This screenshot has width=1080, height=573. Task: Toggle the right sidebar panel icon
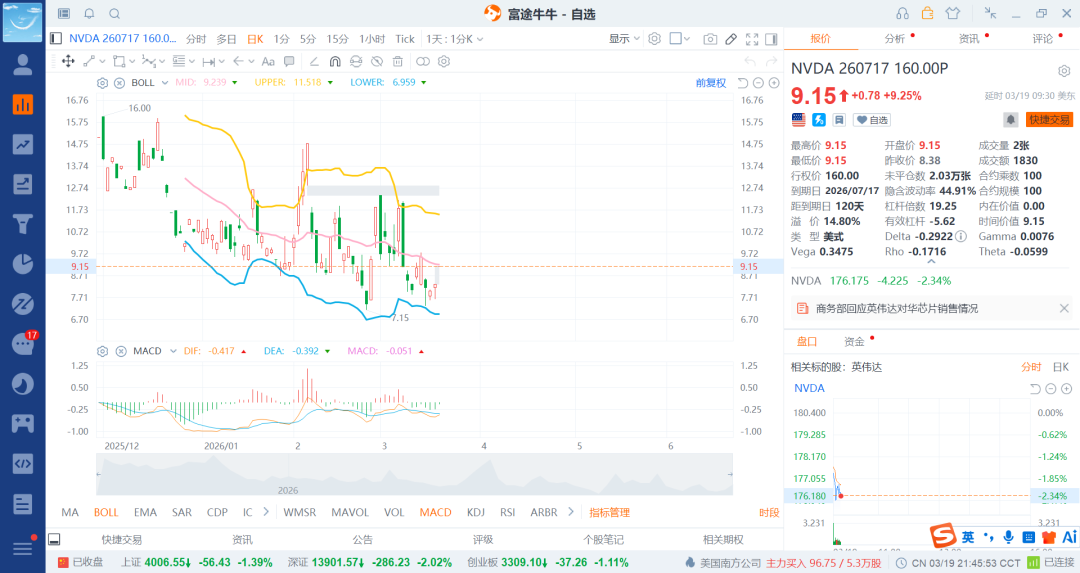[x=771, y=39]
